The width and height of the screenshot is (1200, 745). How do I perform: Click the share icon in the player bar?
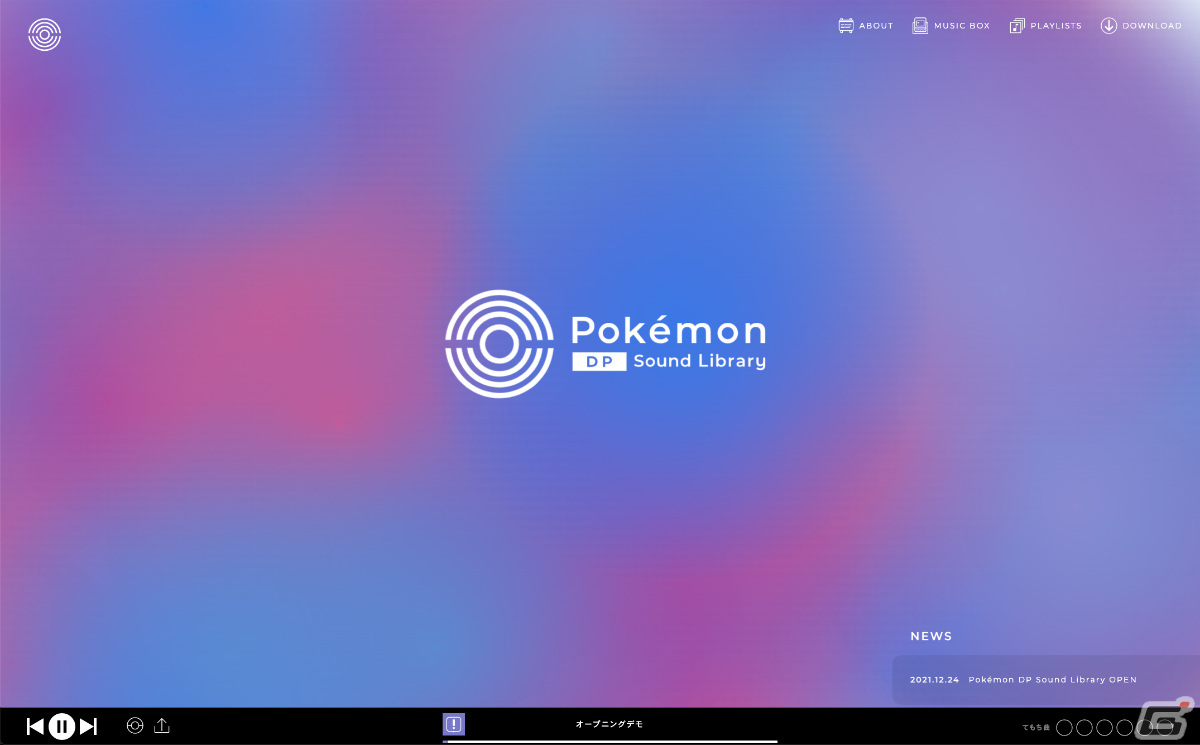pyautogui.click(x=162, y=726)
